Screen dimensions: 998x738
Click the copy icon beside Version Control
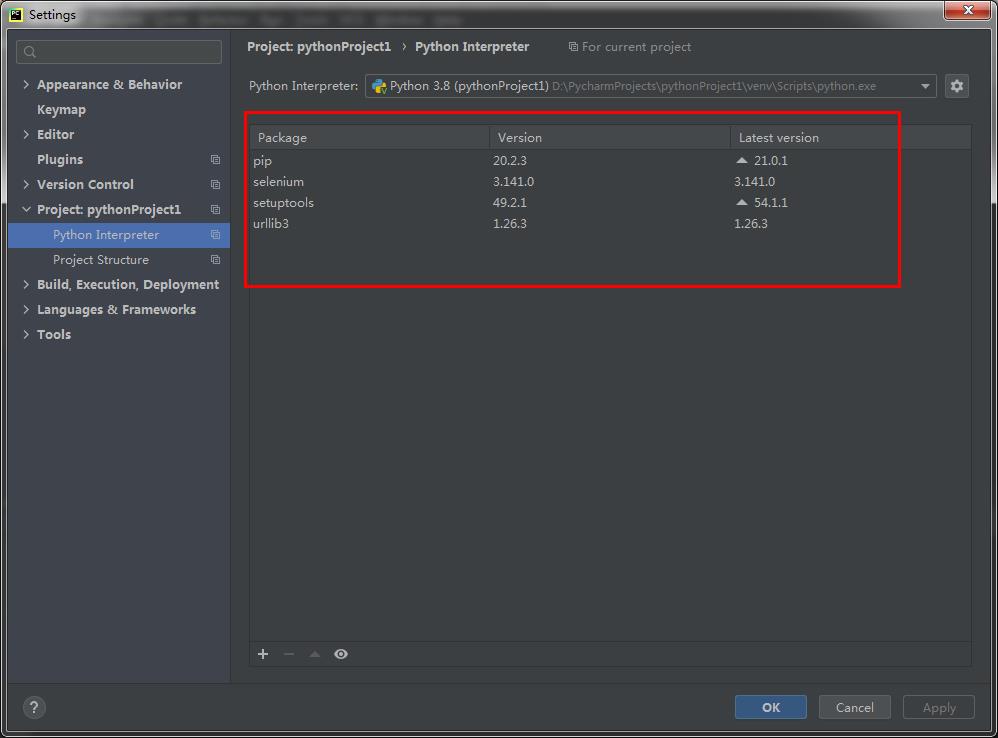click(216, 184)
